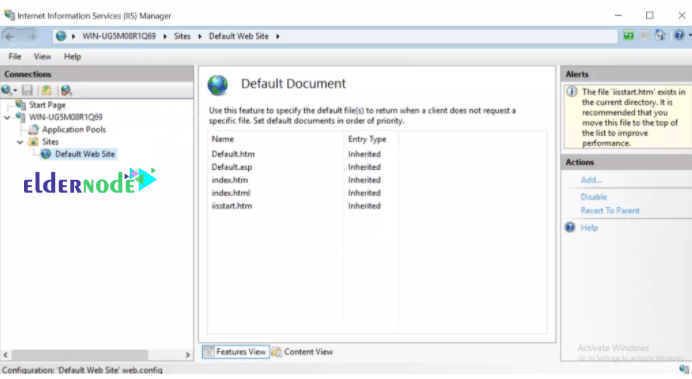This screenshot has width=692, height=379.
Task: Switch to Features View tab
Action: (236, 352)
